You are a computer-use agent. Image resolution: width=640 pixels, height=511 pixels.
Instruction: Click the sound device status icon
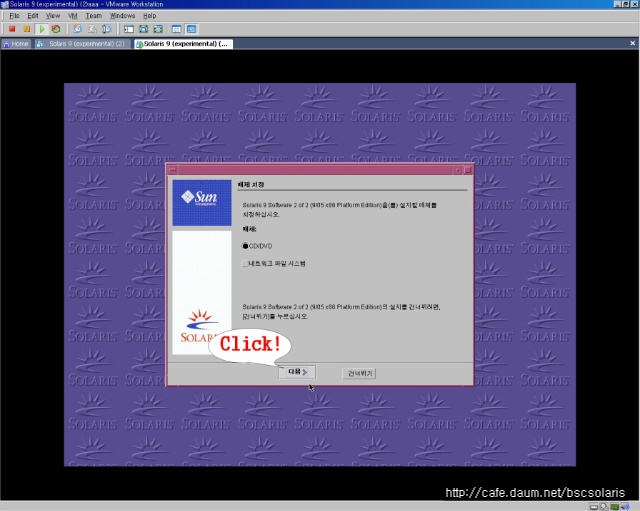(x=625, y=507)
